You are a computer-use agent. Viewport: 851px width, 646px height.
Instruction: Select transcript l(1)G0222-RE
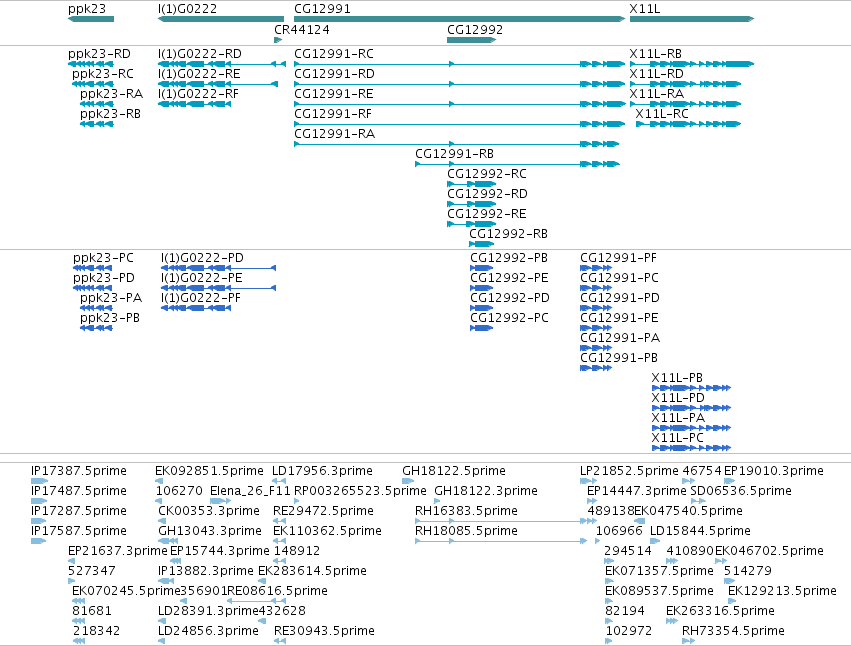[x=199, y=74]
